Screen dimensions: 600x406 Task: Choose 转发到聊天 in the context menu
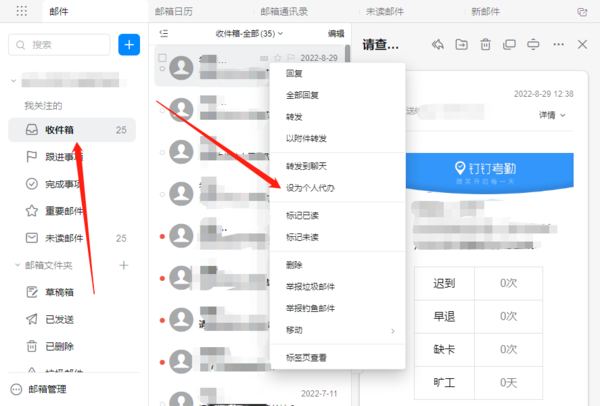point(338,166)
